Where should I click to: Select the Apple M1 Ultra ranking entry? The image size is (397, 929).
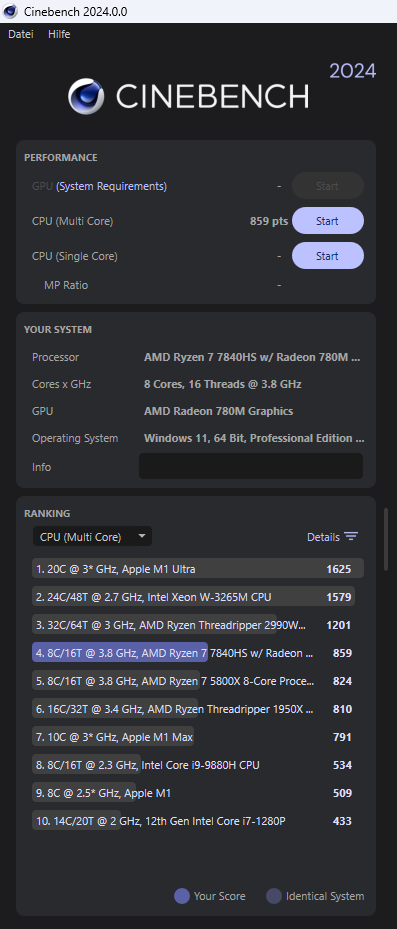point(198,569)
